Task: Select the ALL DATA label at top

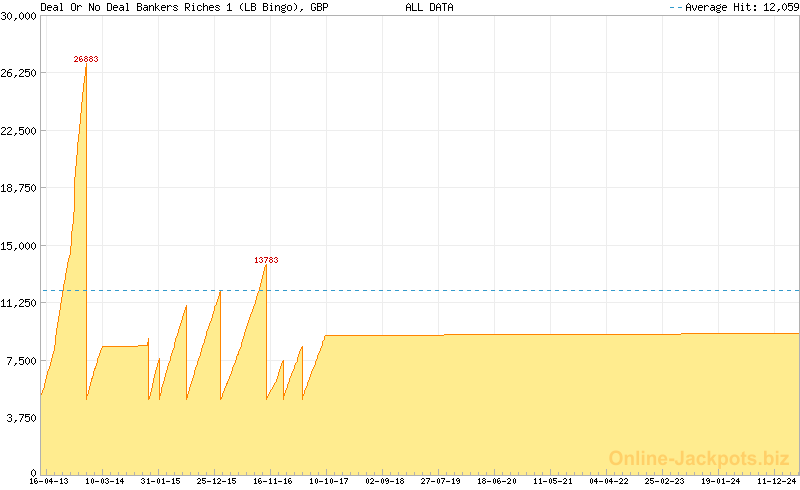Action: pos(429,7)
